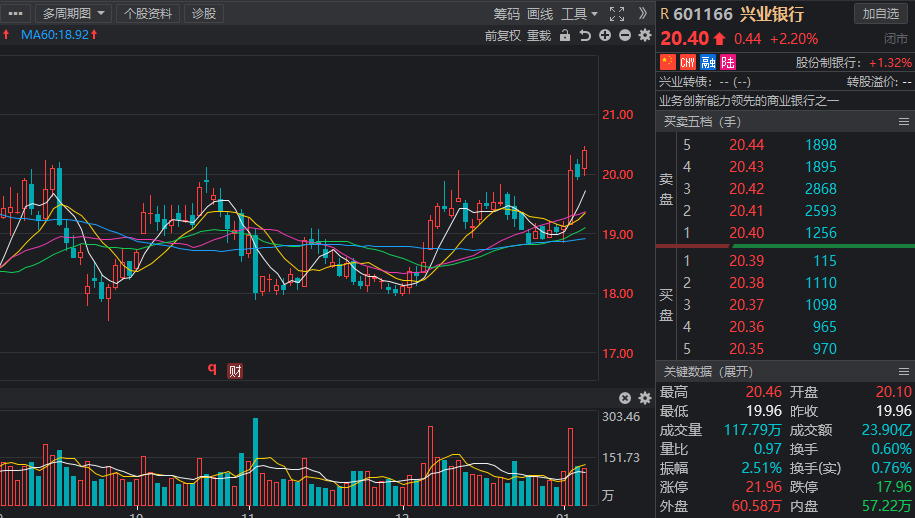Click the red q marker on chart
915x518 pixels.
point(212,369)
